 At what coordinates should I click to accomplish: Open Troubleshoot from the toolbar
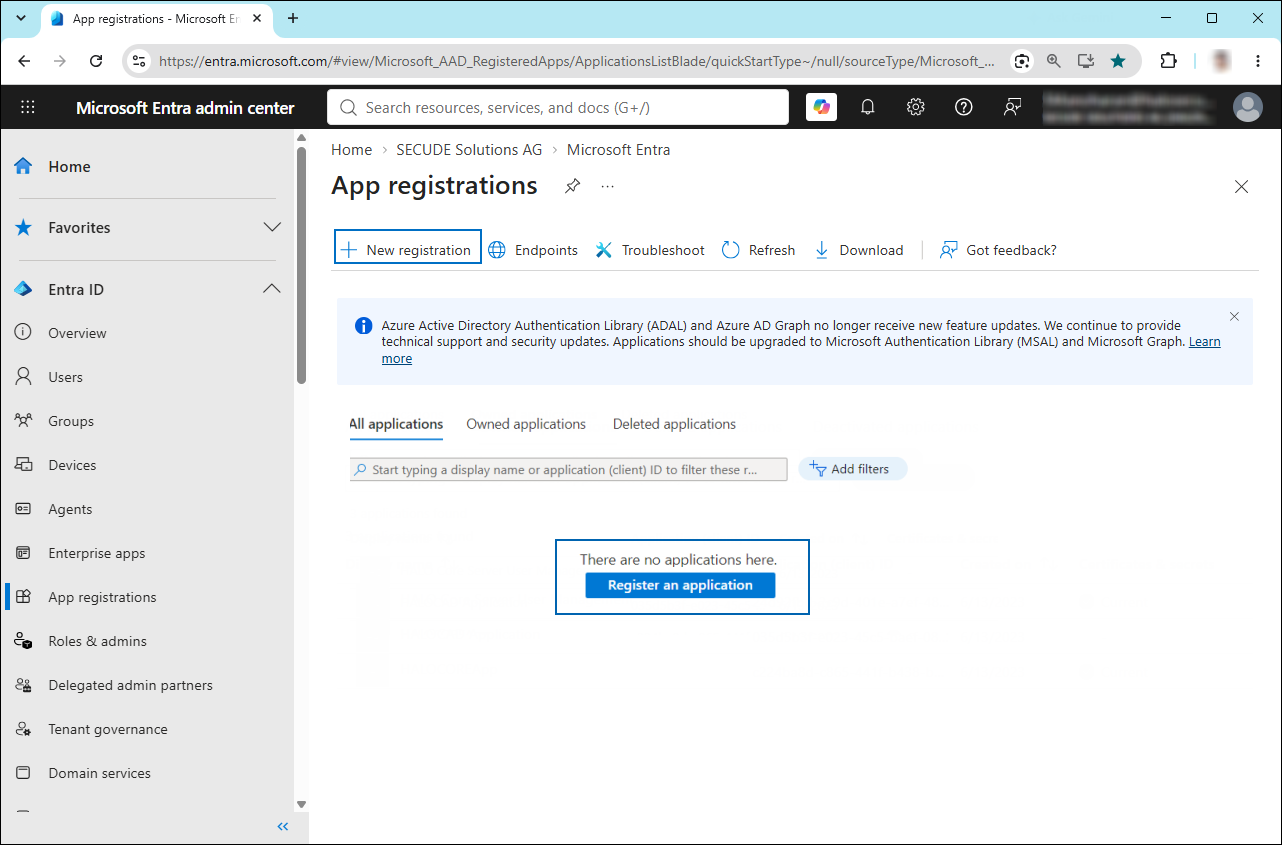point(650,250)
